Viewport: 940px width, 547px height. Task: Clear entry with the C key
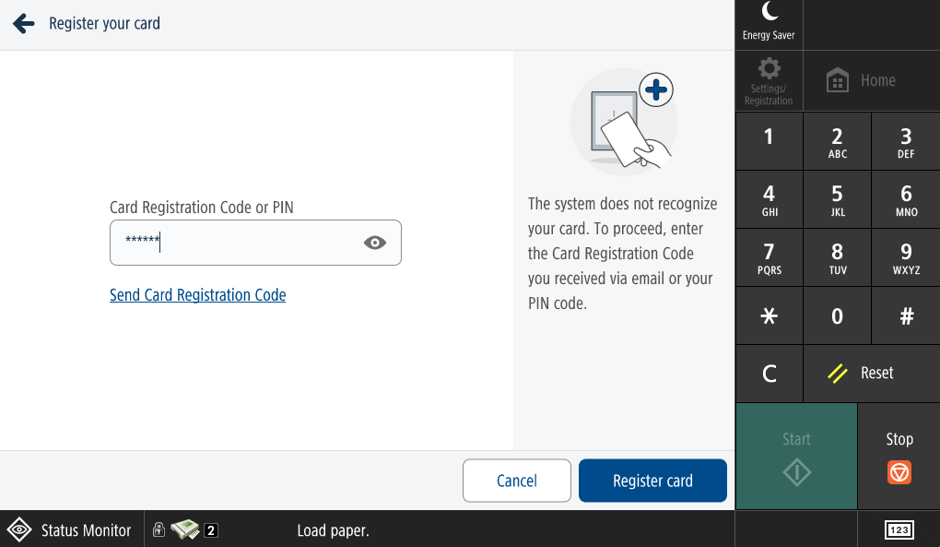pos(769,373)
